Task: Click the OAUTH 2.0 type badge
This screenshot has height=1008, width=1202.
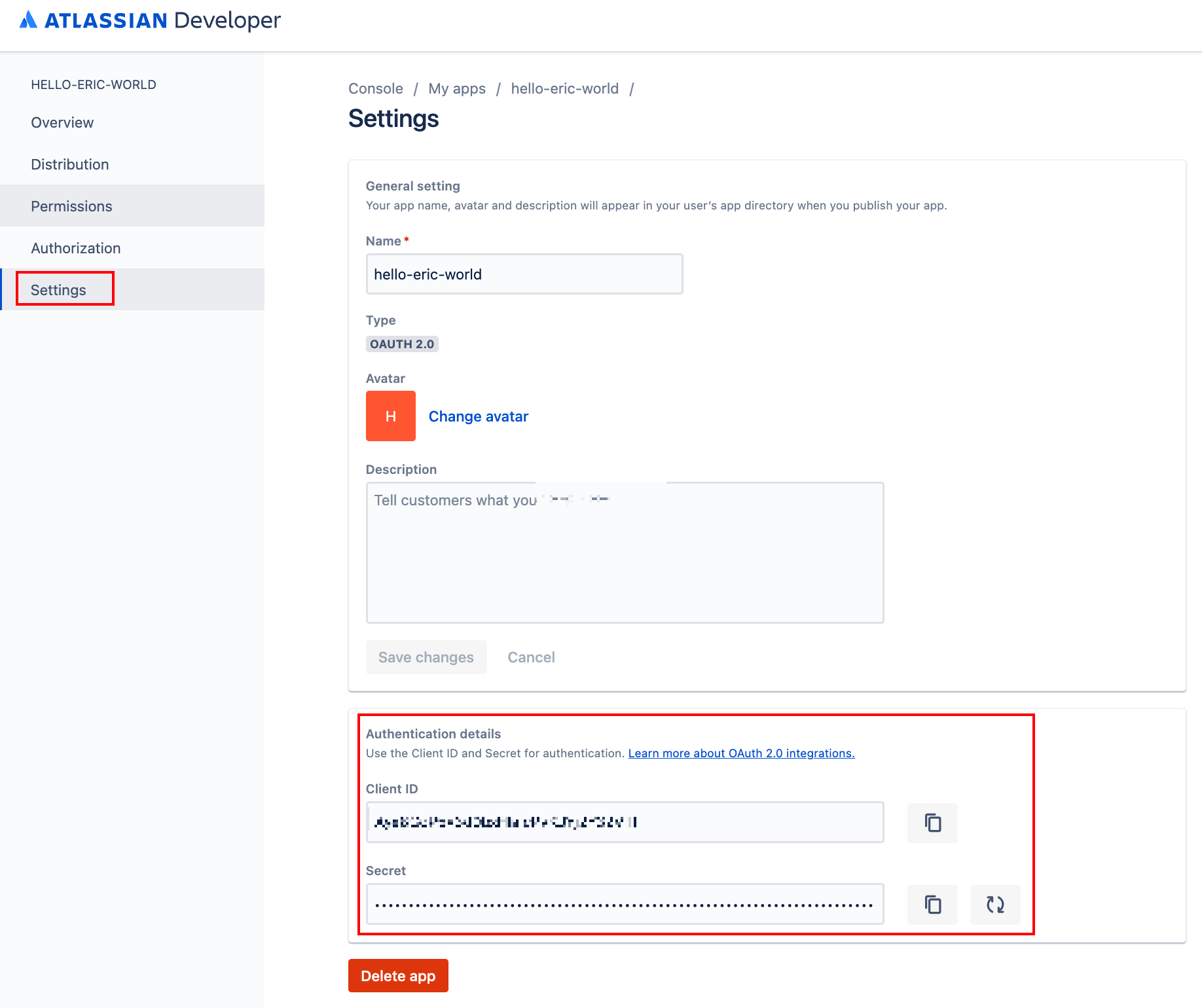Action: coord(402,344)
